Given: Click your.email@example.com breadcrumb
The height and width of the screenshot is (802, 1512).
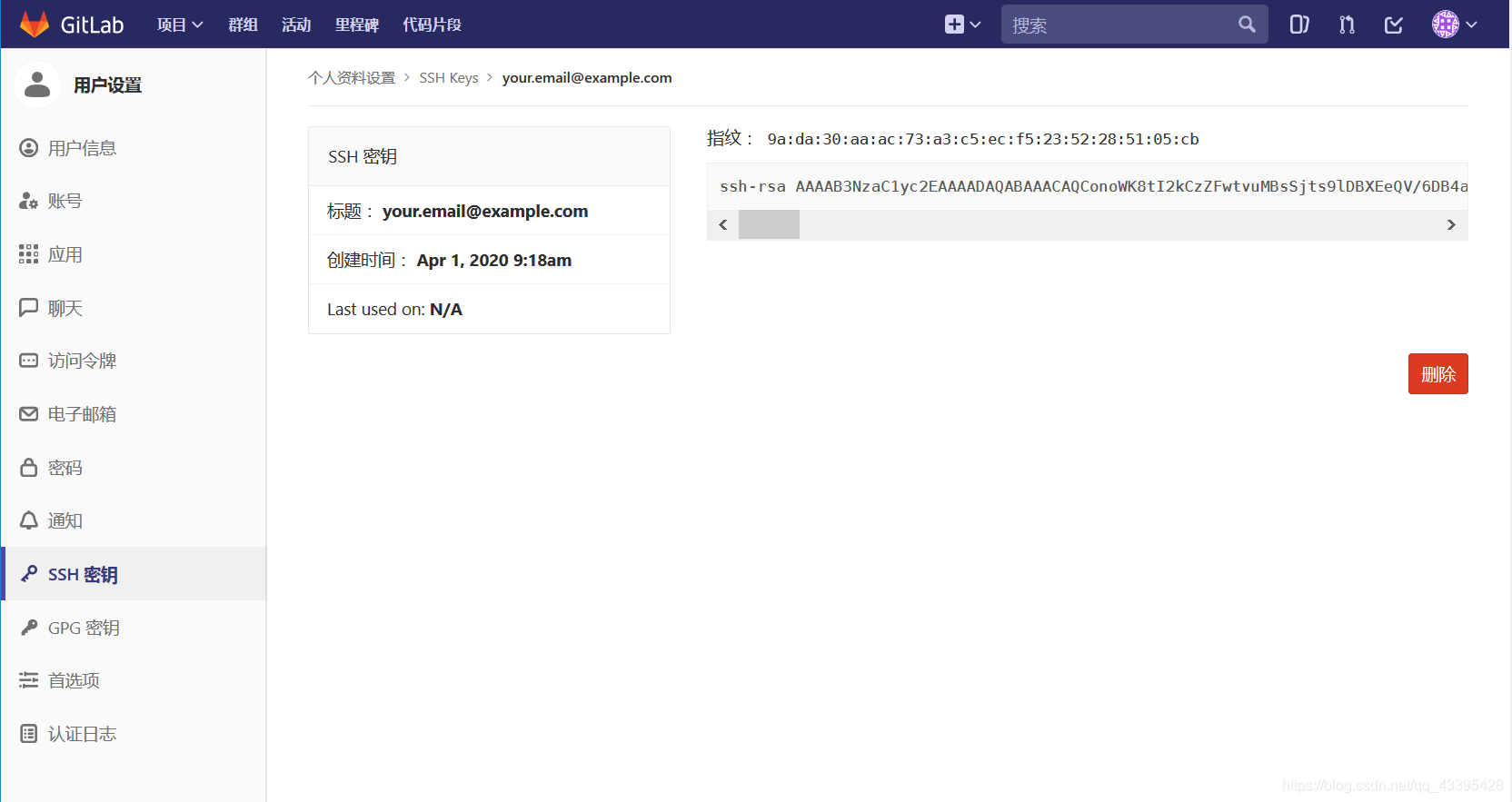Looking at the screenshot, I should point(587,78).
